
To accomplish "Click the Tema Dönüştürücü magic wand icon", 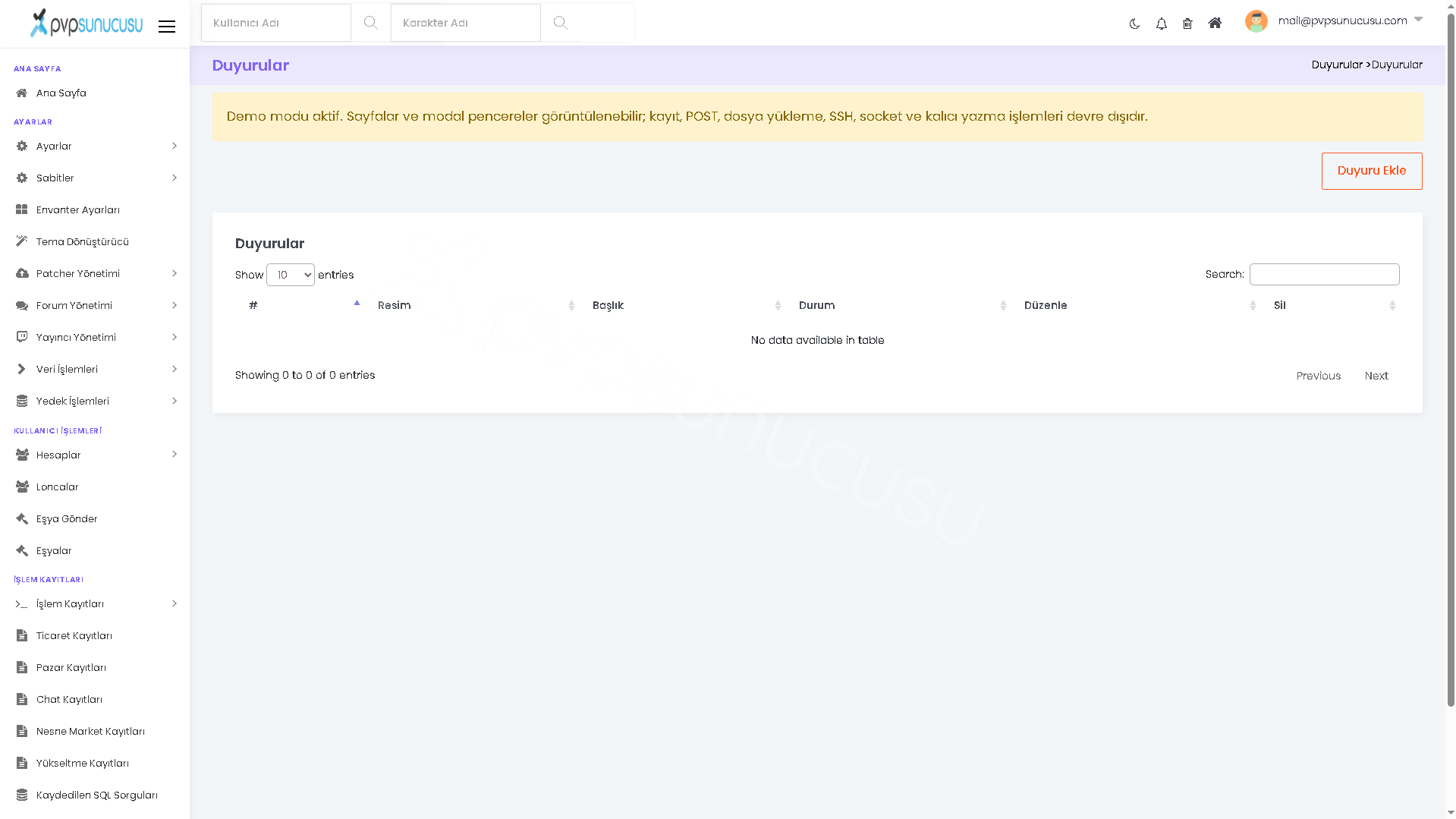I will click(x=22, y=241).
